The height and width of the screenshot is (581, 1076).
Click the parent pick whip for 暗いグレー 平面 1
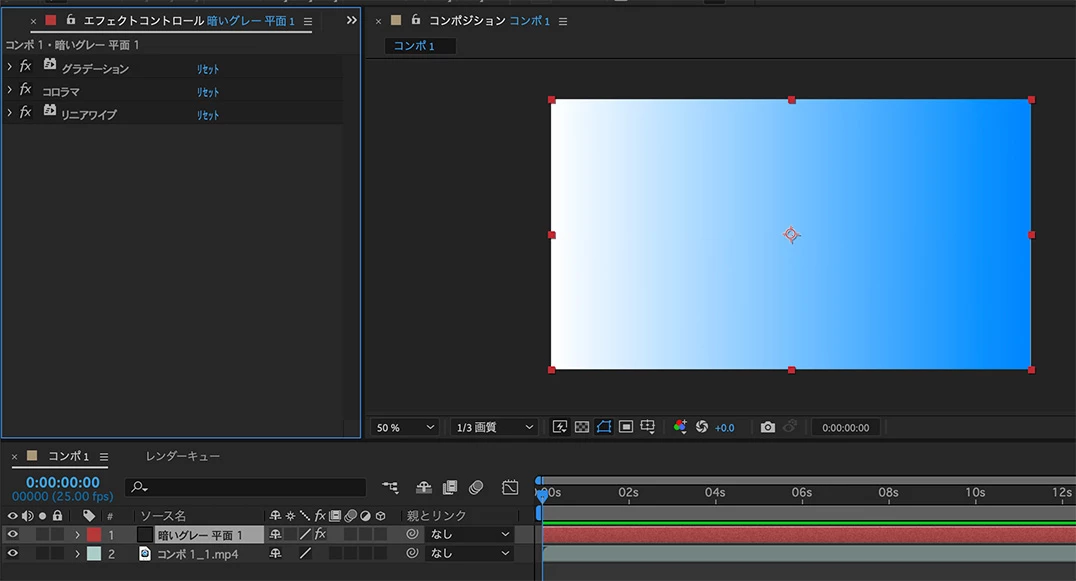[x=412, y=534]
